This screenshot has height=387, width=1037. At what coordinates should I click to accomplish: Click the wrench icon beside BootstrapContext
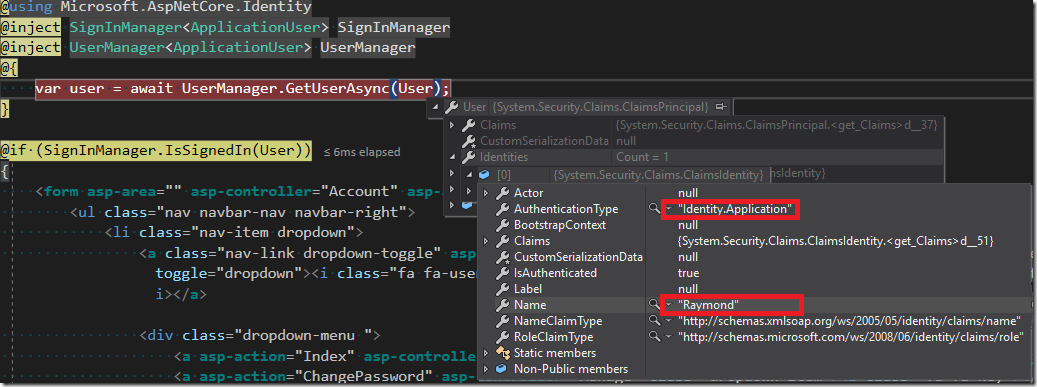point(503,225)
